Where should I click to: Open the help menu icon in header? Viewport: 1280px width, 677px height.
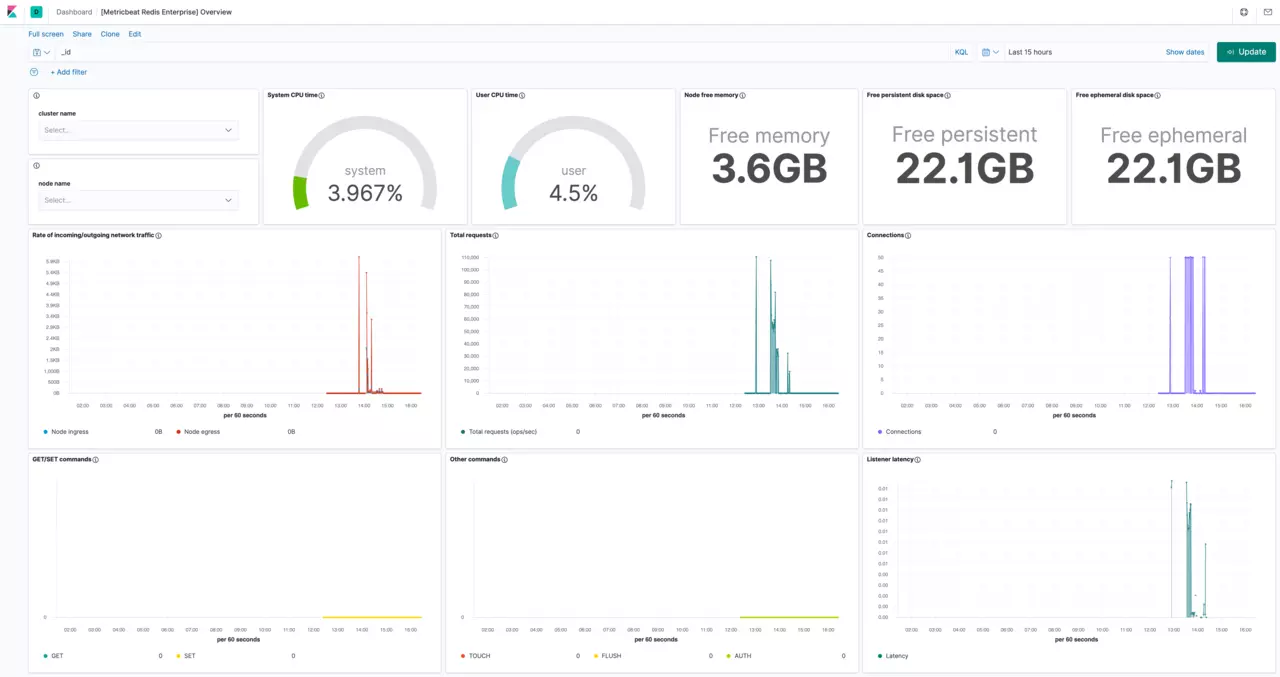pos(1244,12)
